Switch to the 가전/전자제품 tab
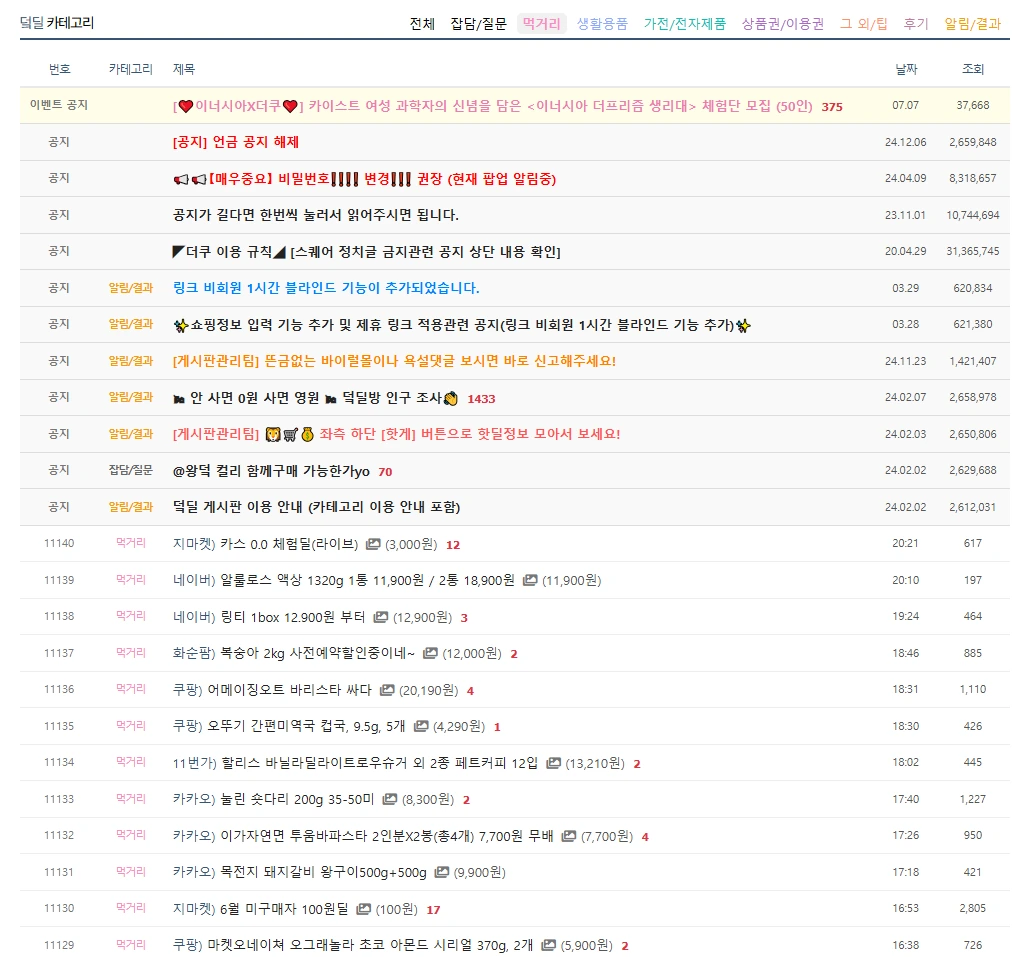This screenshot has width=1012, height=957. click(x=681, y=24)
